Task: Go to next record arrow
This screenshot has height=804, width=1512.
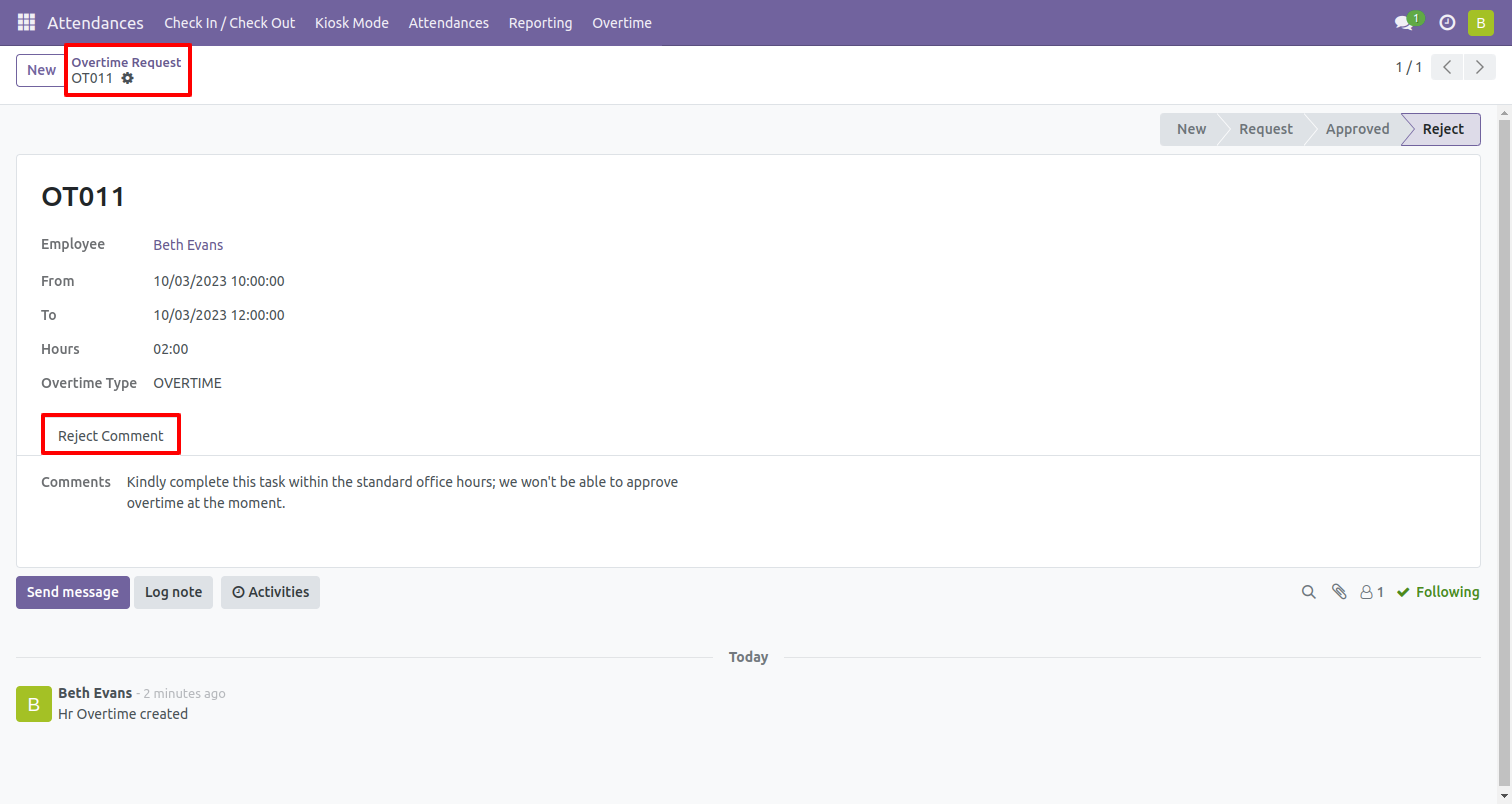Action: tap(1479, 67)
